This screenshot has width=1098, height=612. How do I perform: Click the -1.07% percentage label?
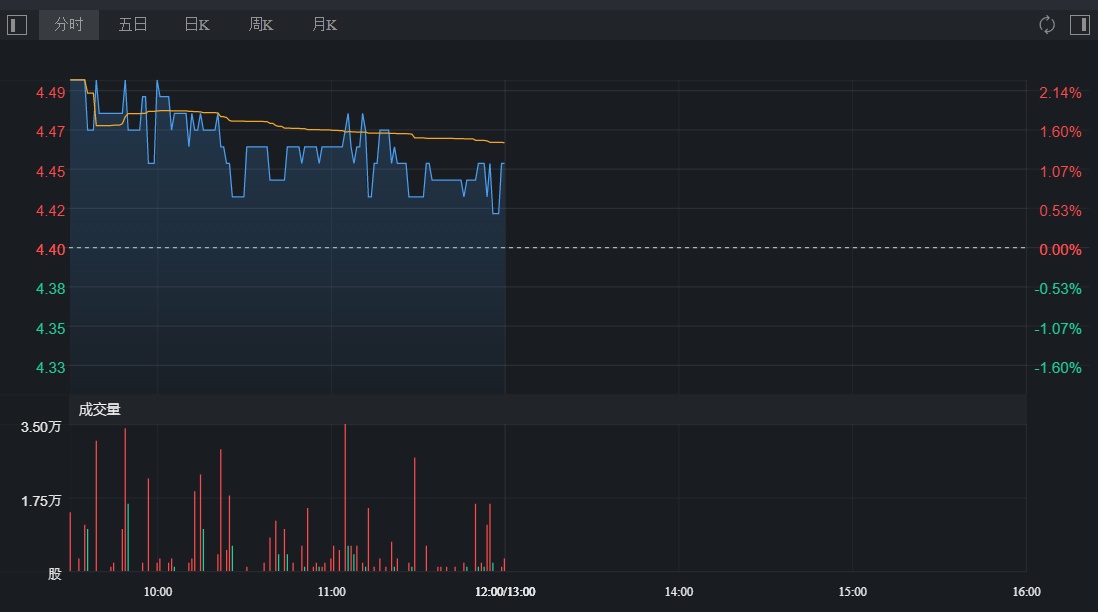point(1058,328)
